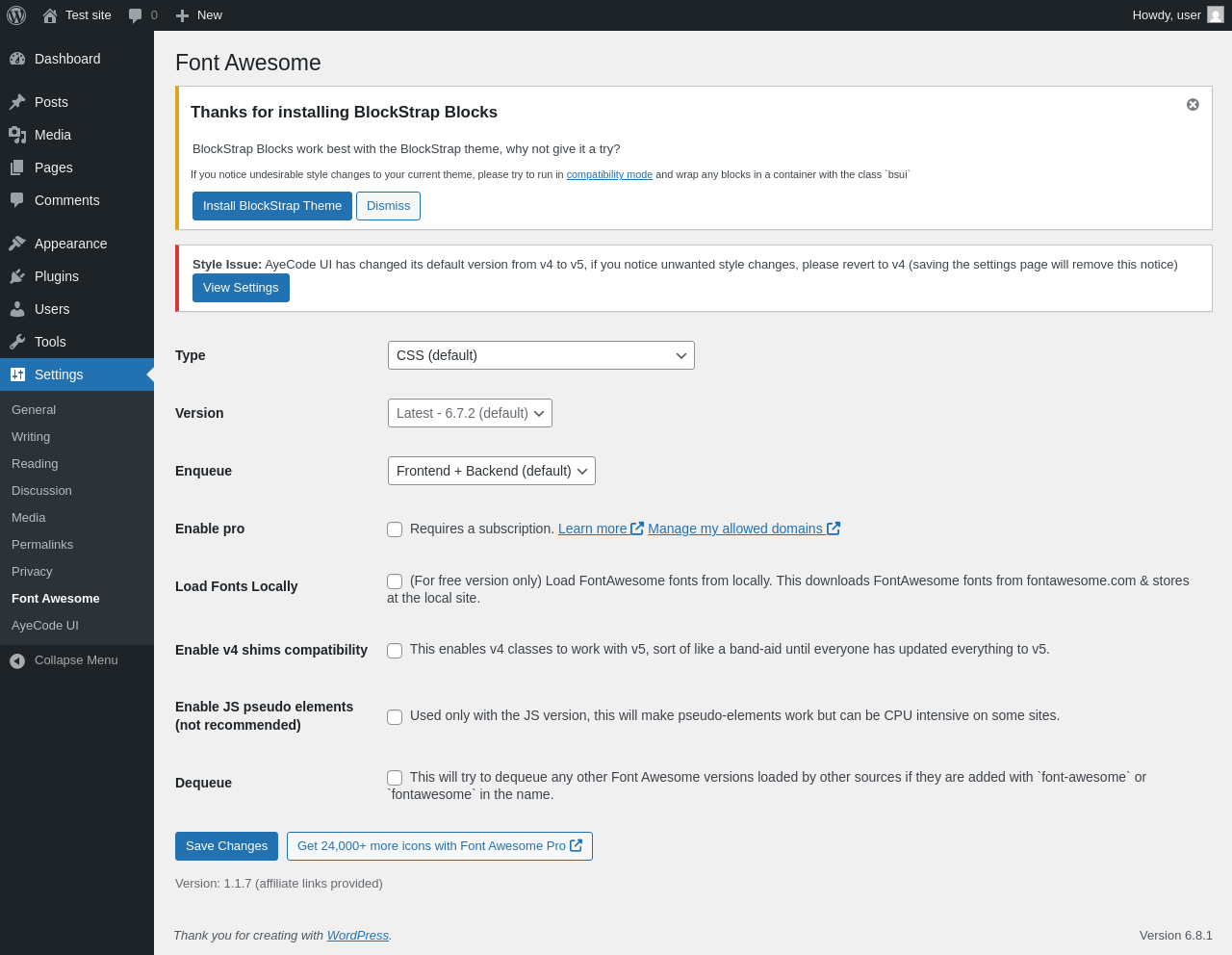Viewport: 1232px width, 955px height.
Task: Click the Font Awesome page heading
Action: [248, 63]
